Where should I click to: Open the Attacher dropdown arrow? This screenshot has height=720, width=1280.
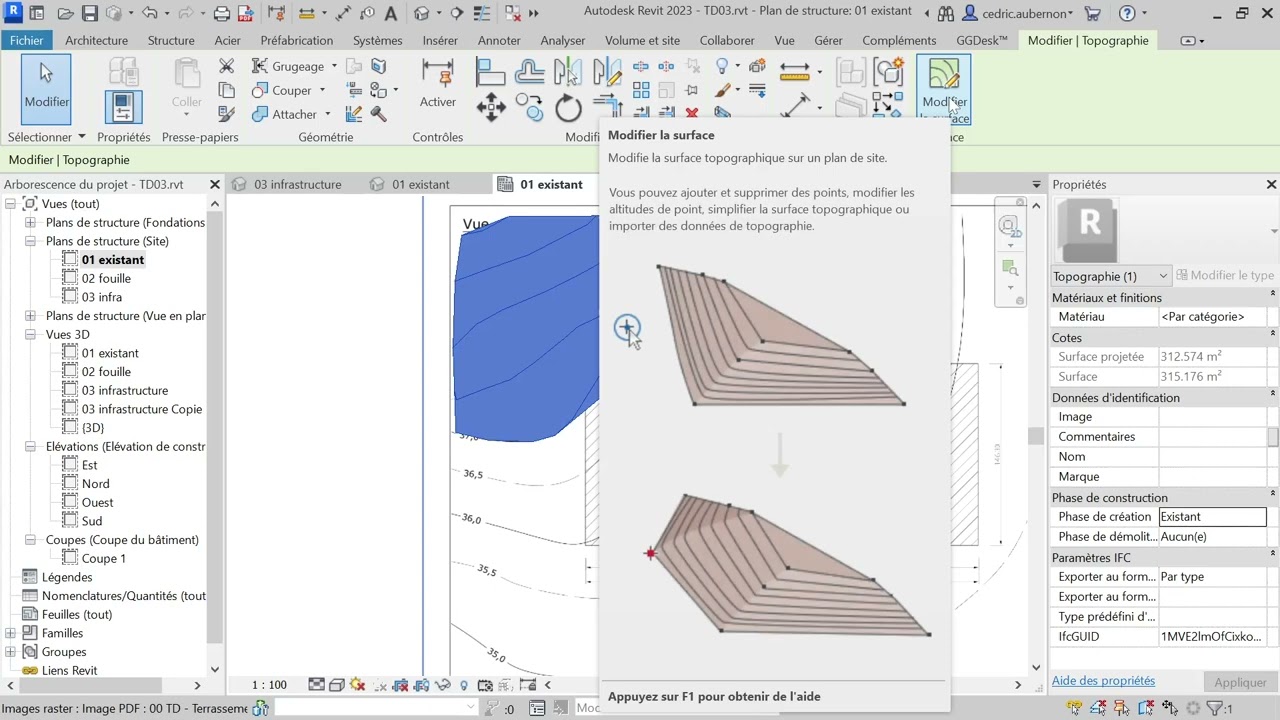click(327, 114)
